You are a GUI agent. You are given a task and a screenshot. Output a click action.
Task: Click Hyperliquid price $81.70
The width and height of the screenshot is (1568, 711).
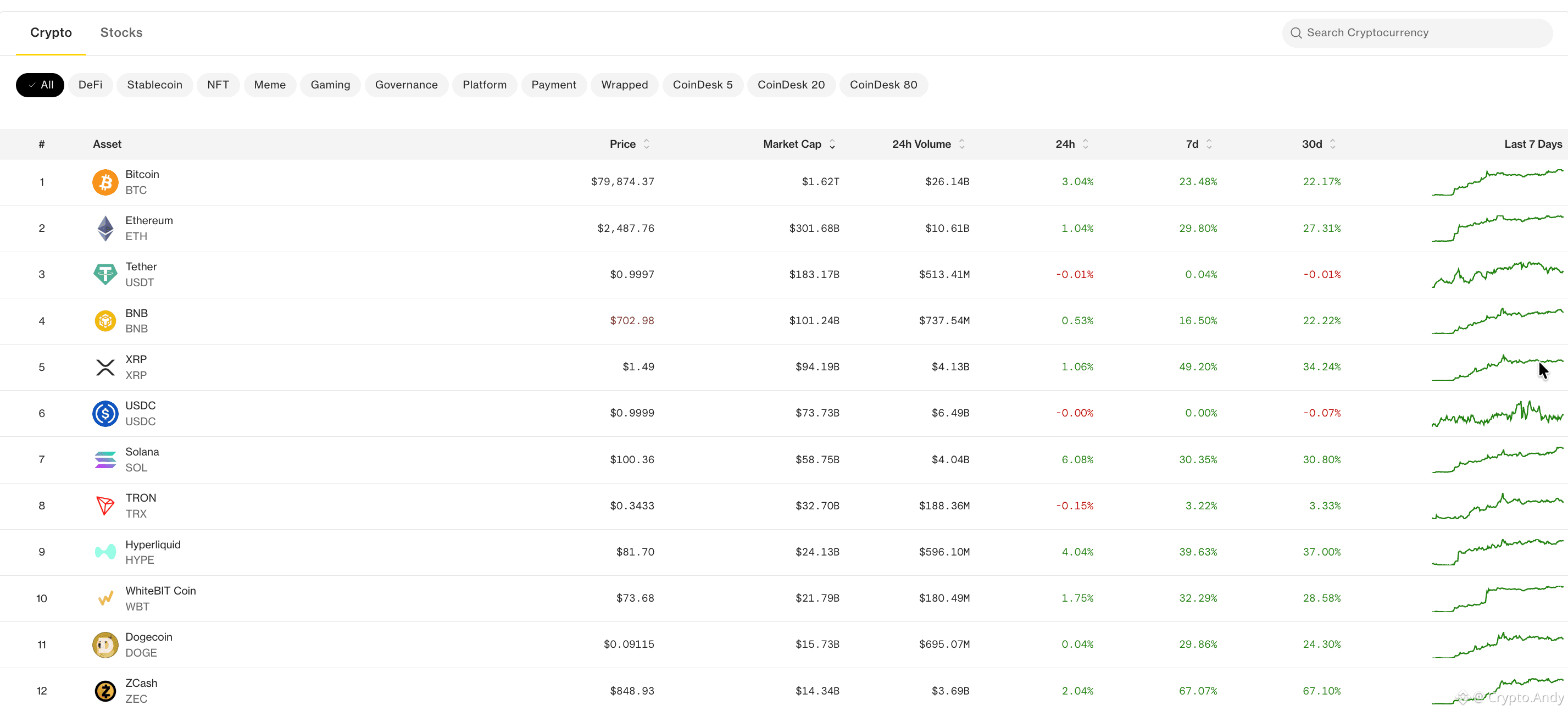(x=635, y=552)
